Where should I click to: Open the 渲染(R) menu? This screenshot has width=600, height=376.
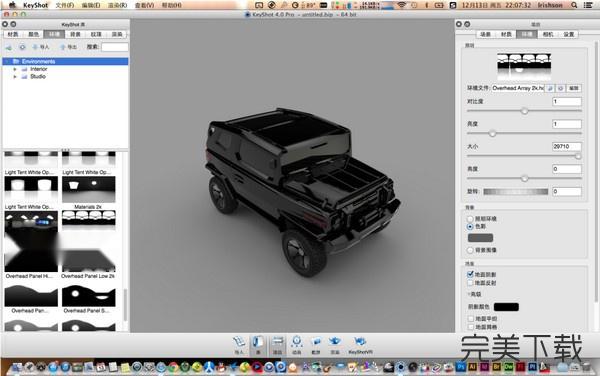coord(117,5)
